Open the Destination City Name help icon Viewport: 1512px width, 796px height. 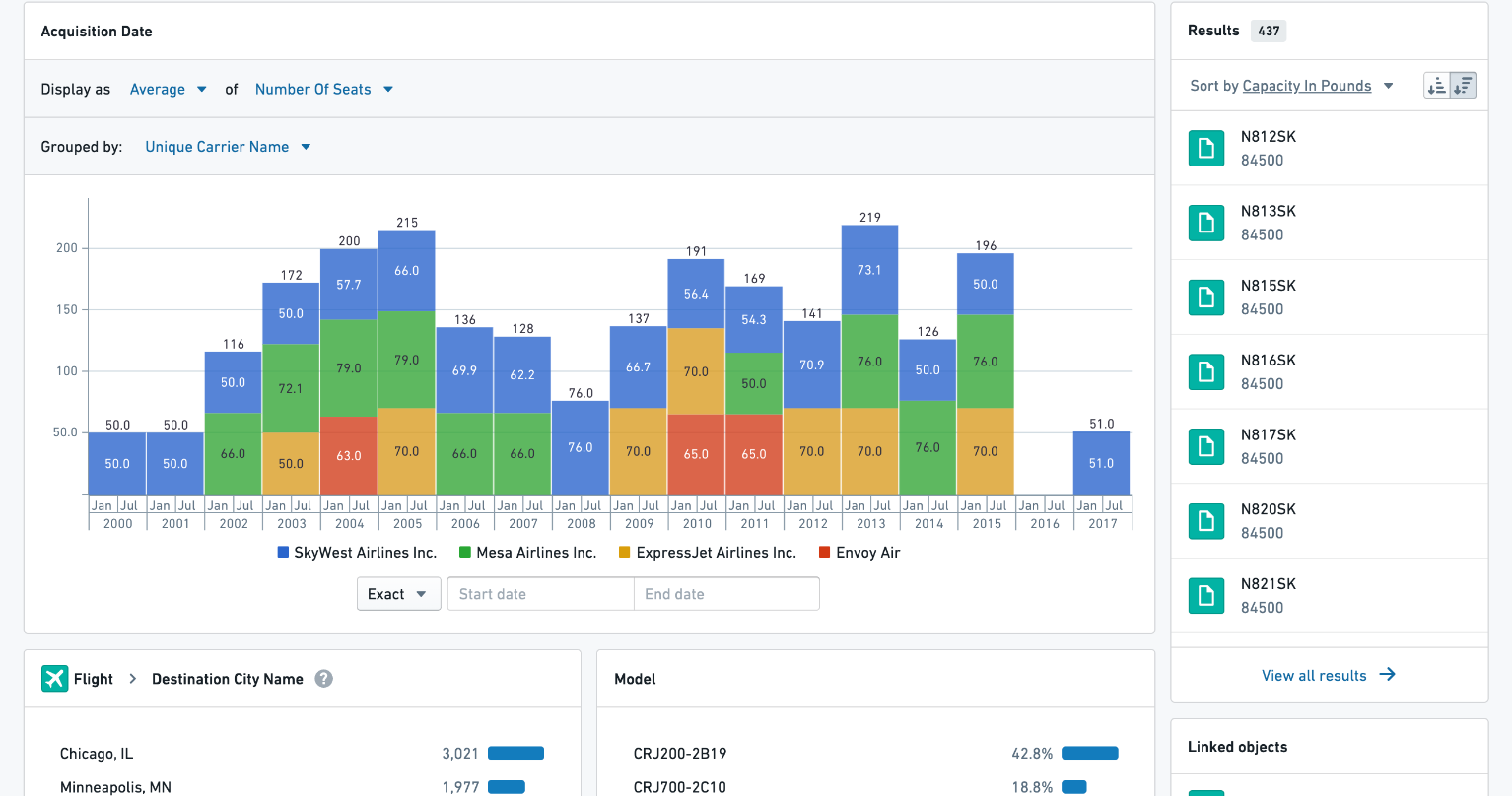coord(323,679)
